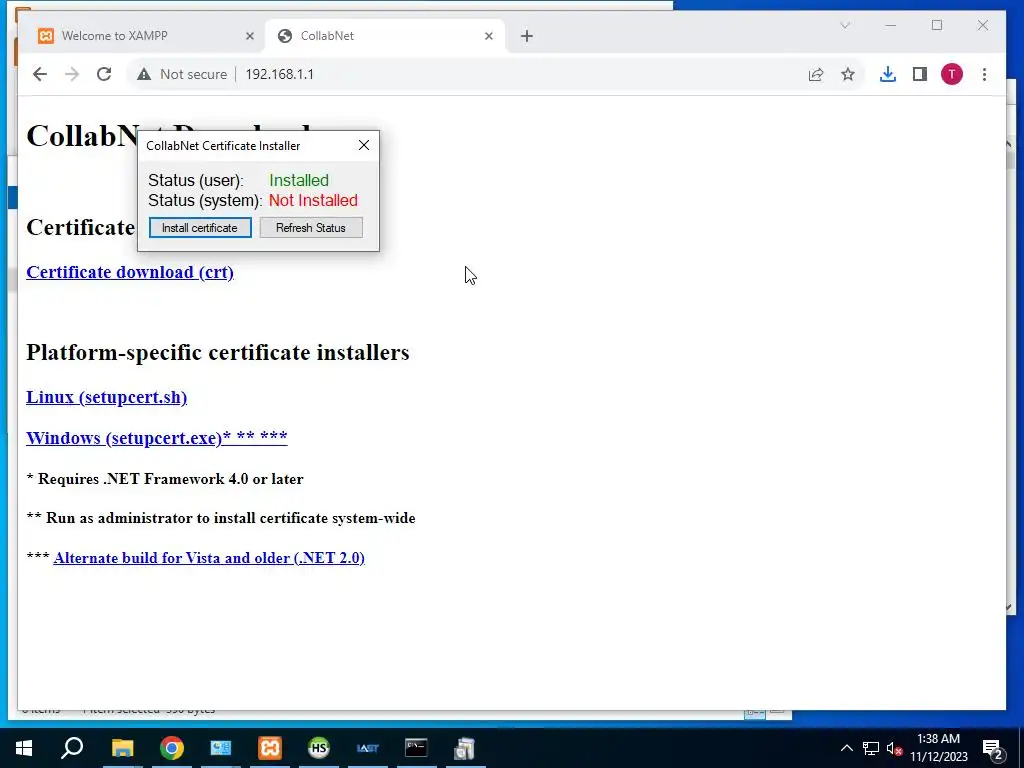Image resolution: width=1024 pixels, height=768 pixels.
Task: Open taskbar search
Action: [72, 748]
